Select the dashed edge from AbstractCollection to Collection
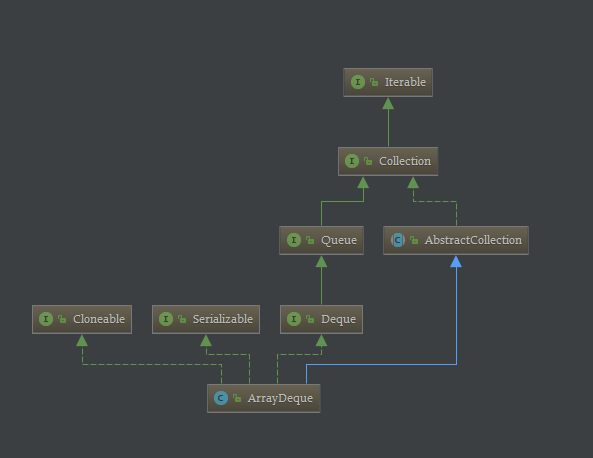The image size is (593, 458). (x=435, y=202)
